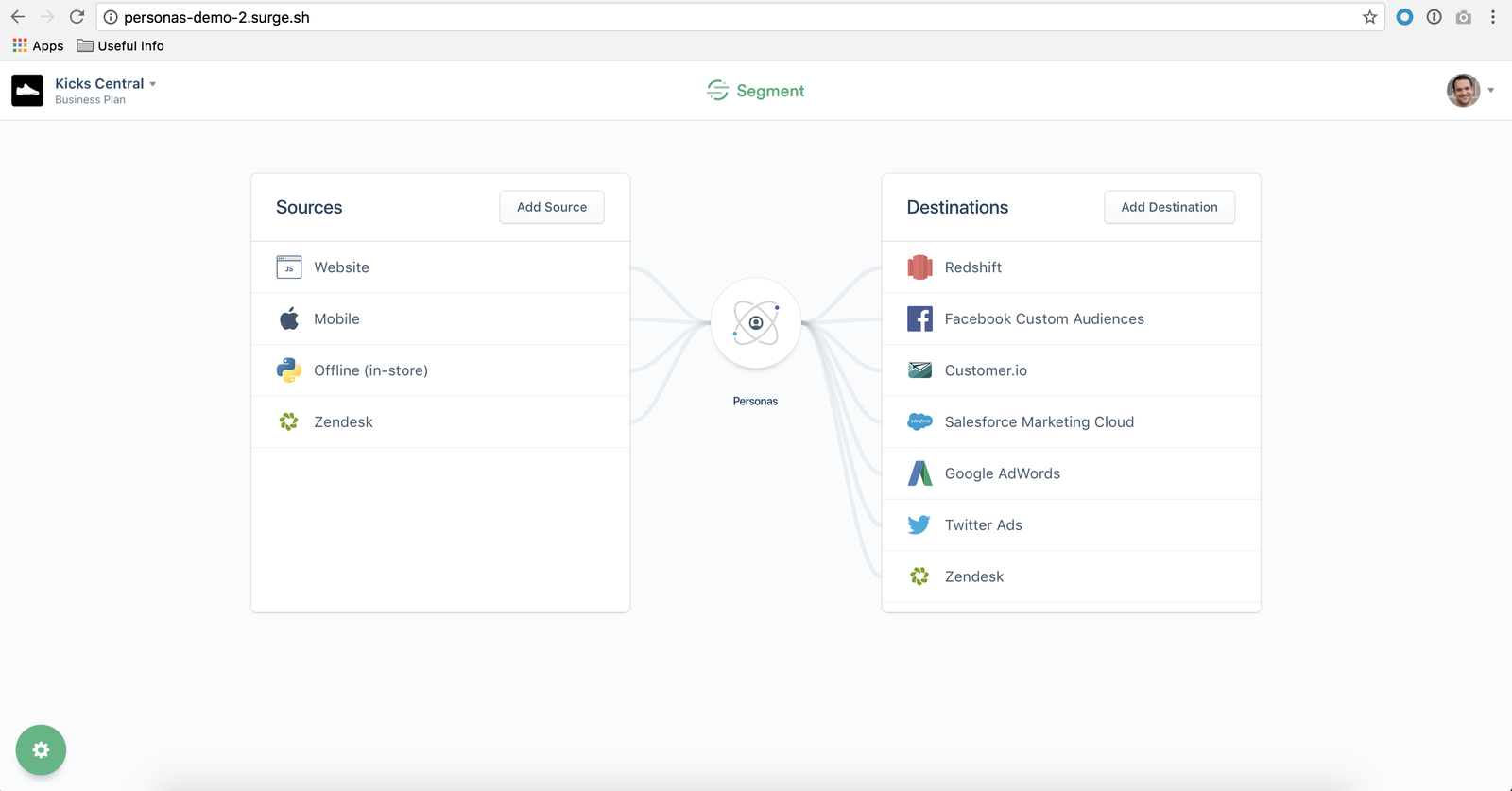The image size is (1512, 791).
Task: Click the Add Destination button
Action: pyautogui.click(x=1169, y=207)
